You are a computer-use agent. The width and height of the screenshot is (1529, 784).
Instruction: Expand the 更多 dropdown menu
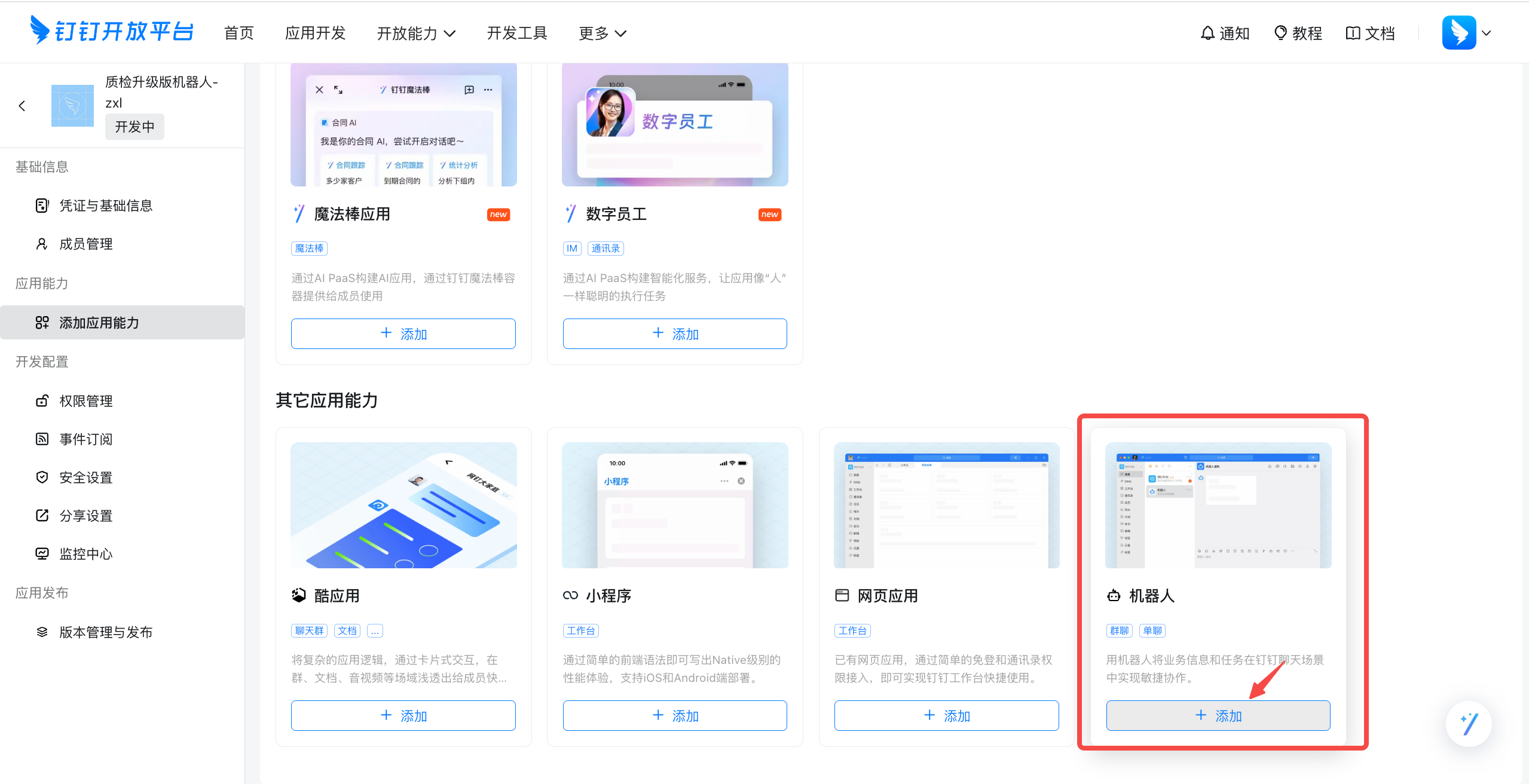click(603, 33)
